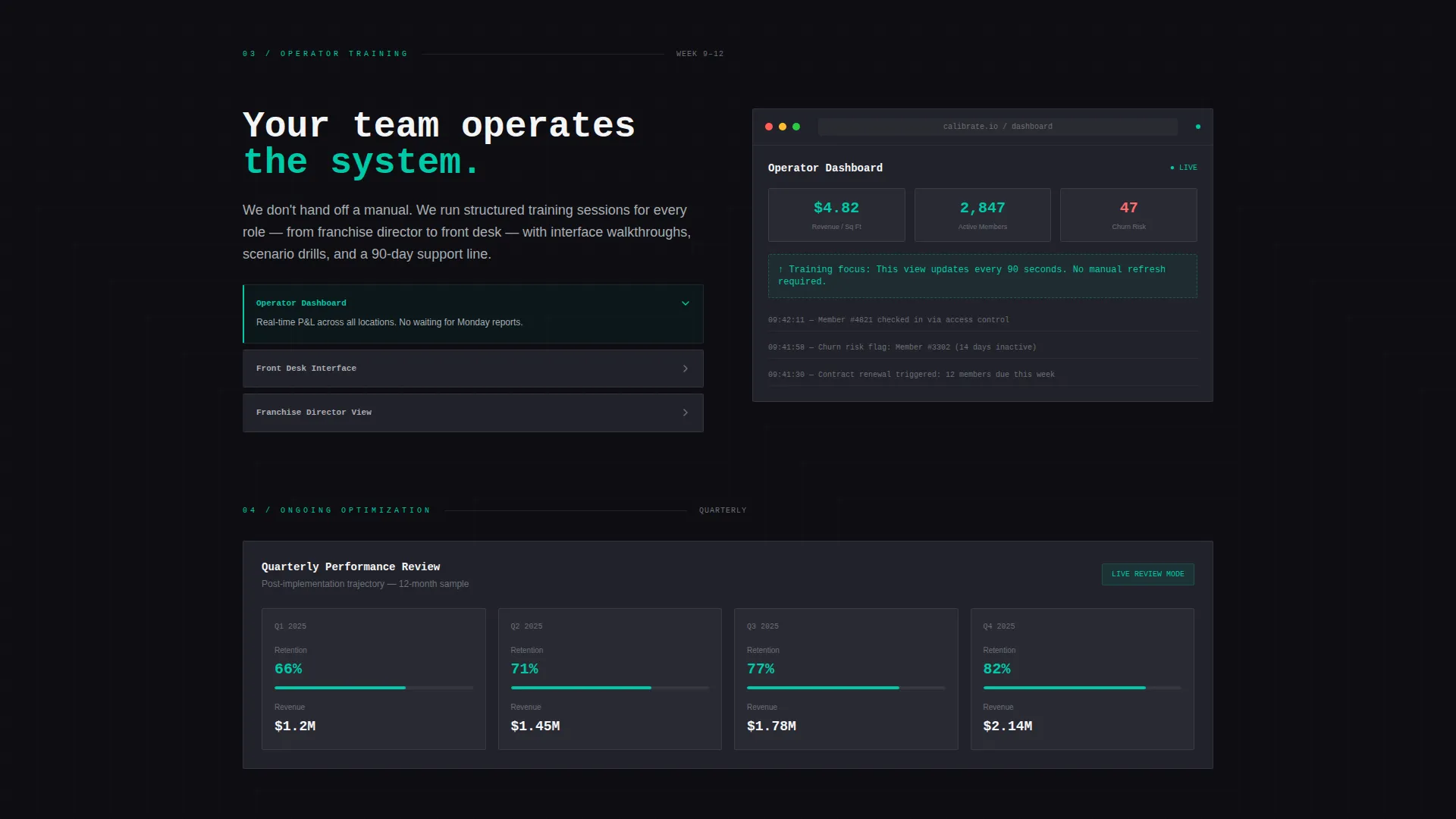
Task: Open the 2,847 Active Members card
Action: click(983, 215)
